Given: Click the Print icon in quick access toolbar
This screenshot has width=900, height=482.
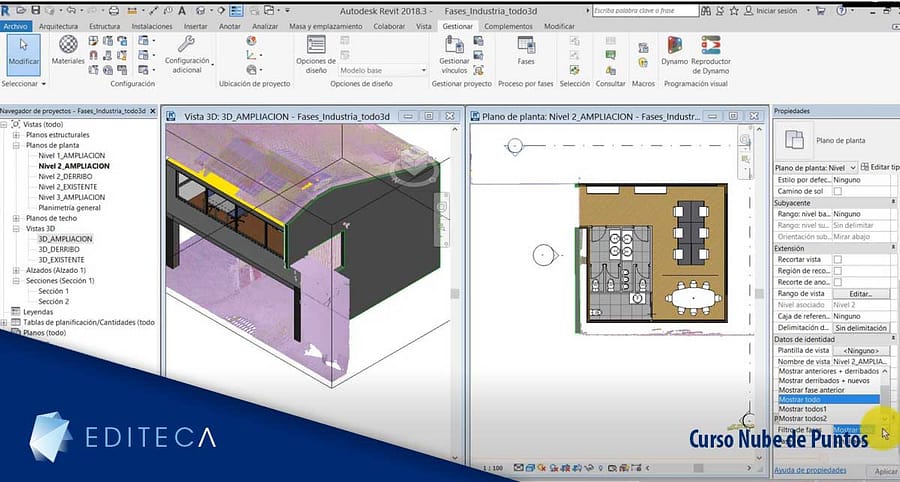Looking at the screenshot, I should [114, 10].
